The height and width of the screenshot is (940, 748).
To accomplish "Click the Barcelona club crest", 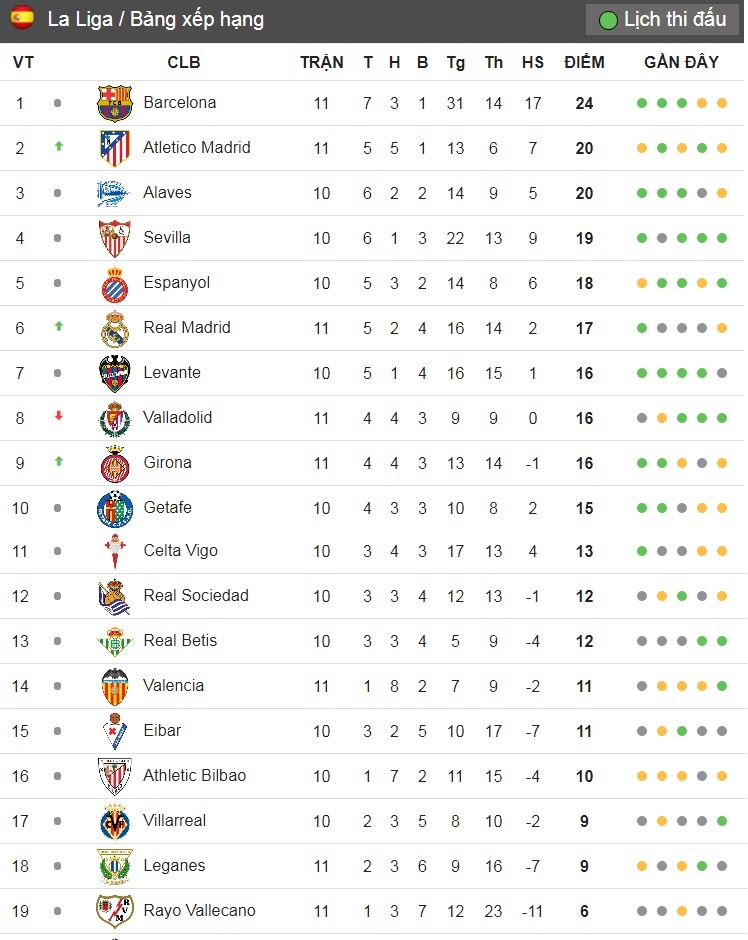I will click(114, 103).
